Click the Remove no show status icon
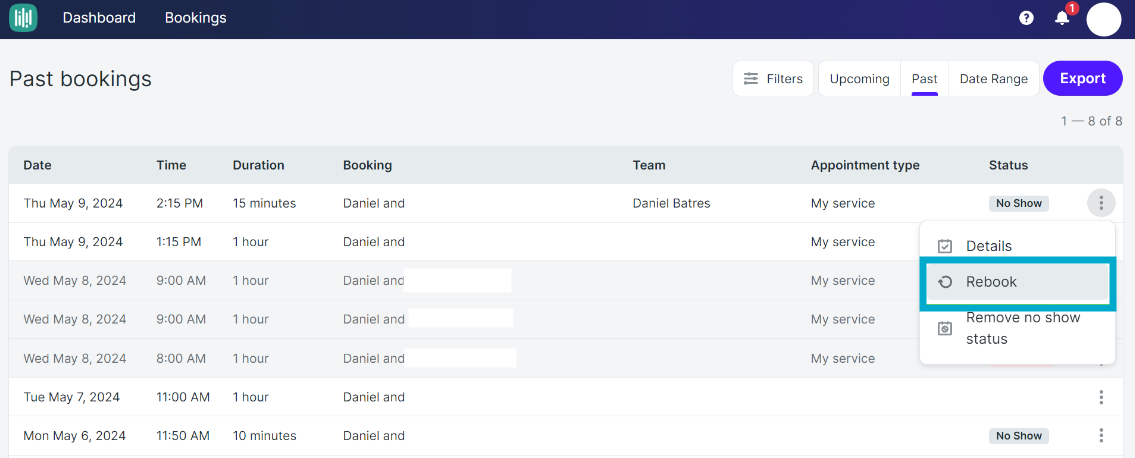Image resolution: width=1135 pixels, height=458 pixels. [945, 328]
